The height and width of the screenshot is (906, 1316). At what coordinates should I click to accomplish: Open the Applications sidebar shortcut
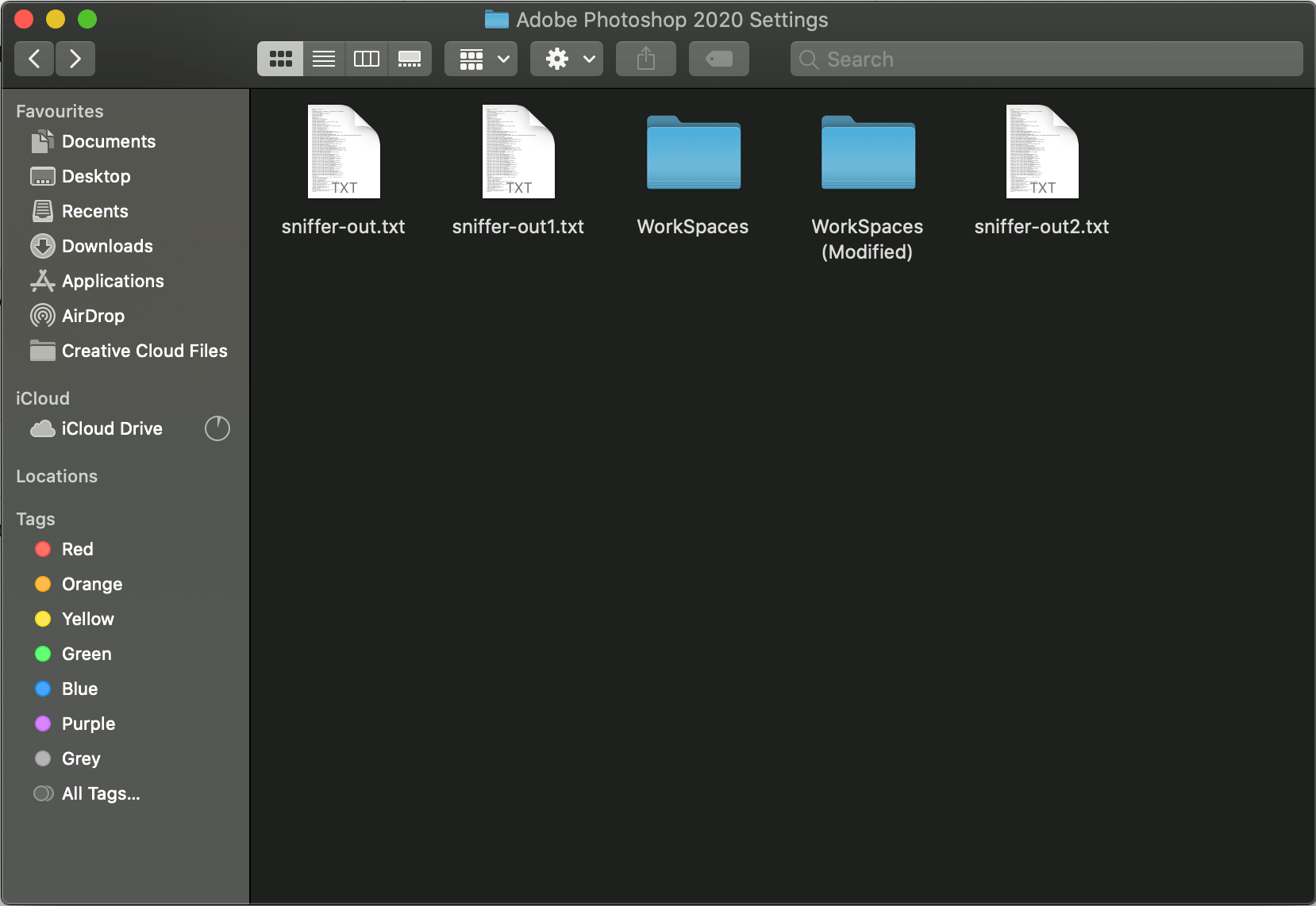(x=113, y=281)
